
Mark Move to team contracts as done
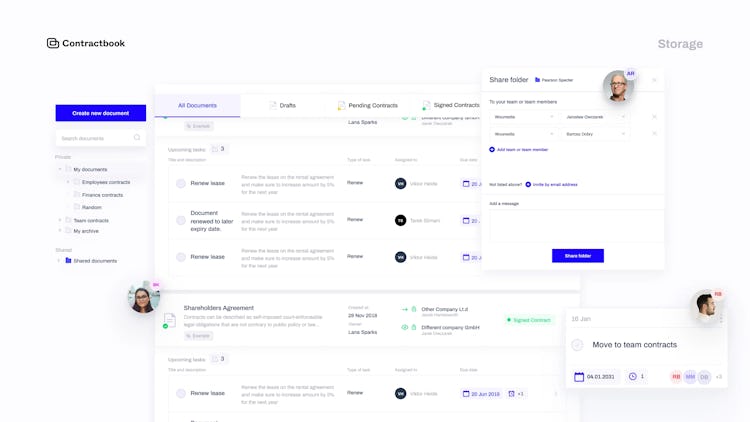577,344
